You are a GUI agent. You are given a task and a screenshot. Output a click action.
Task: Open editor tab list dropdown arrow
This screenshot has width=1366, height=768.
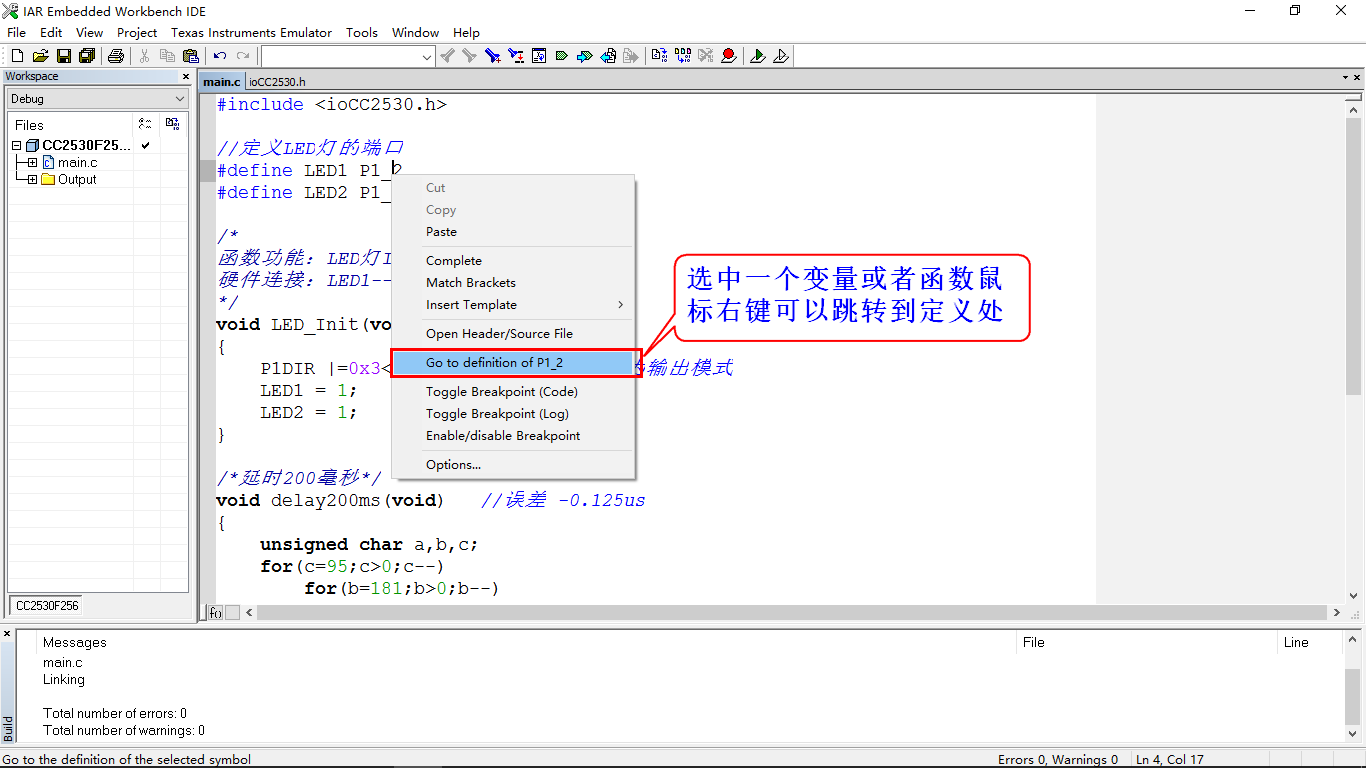click(1345, 78)
